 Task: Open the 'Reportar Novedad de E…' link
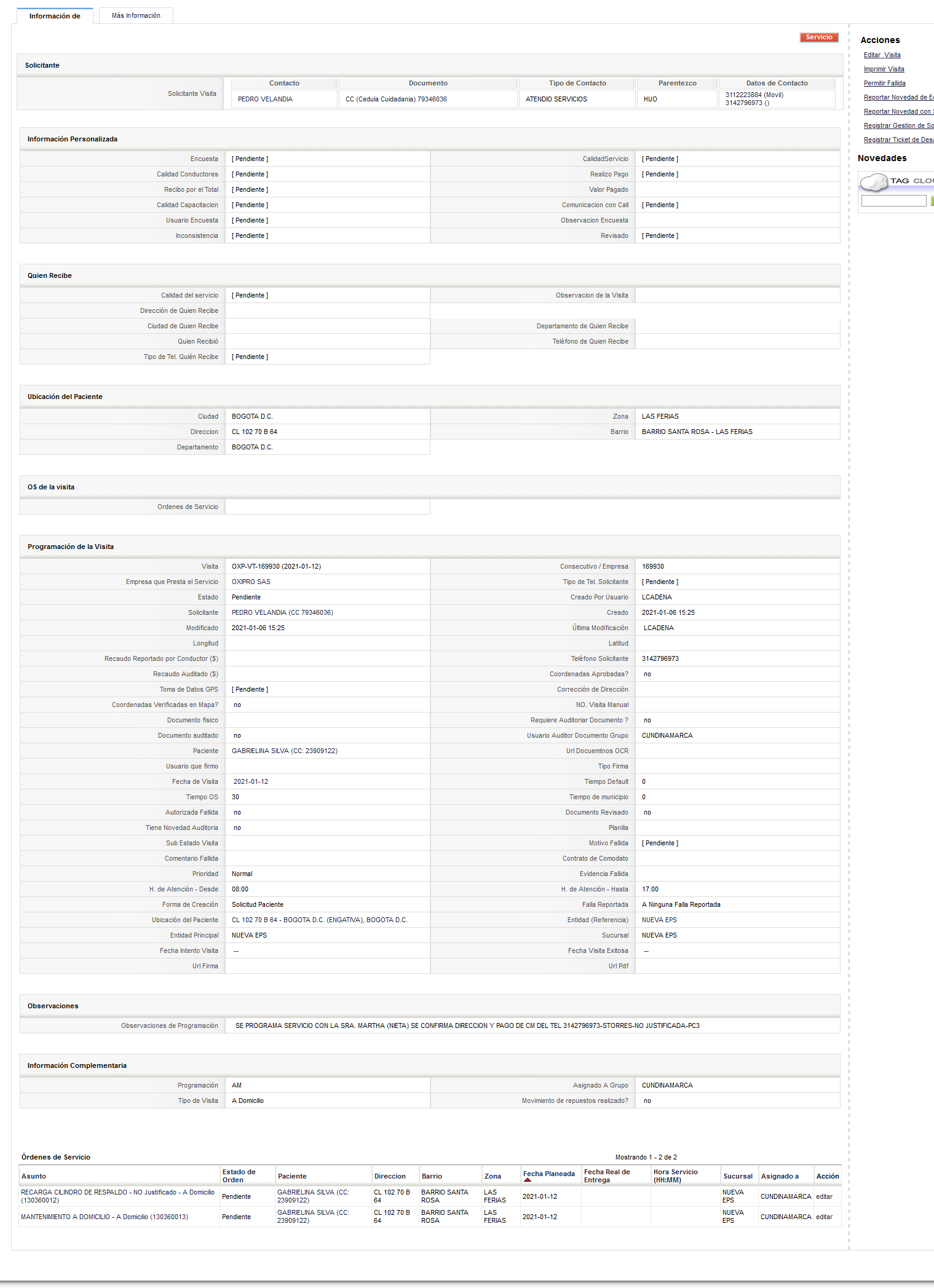(x=898, y=98)
